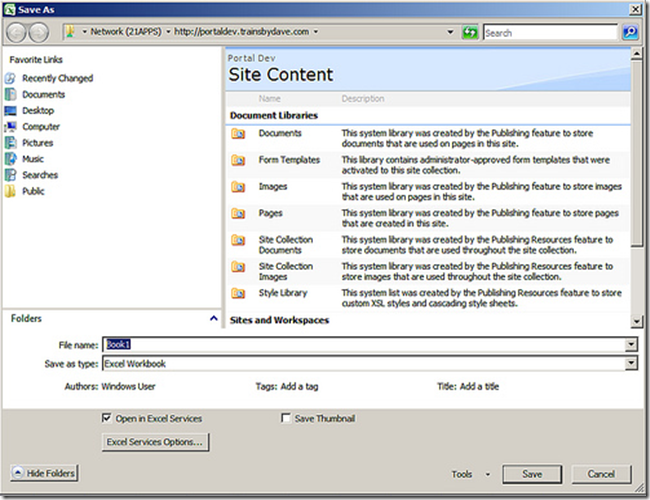This screenshot has height=500, width=650.
Task: Click the Save button
Action: coord(532,474)
